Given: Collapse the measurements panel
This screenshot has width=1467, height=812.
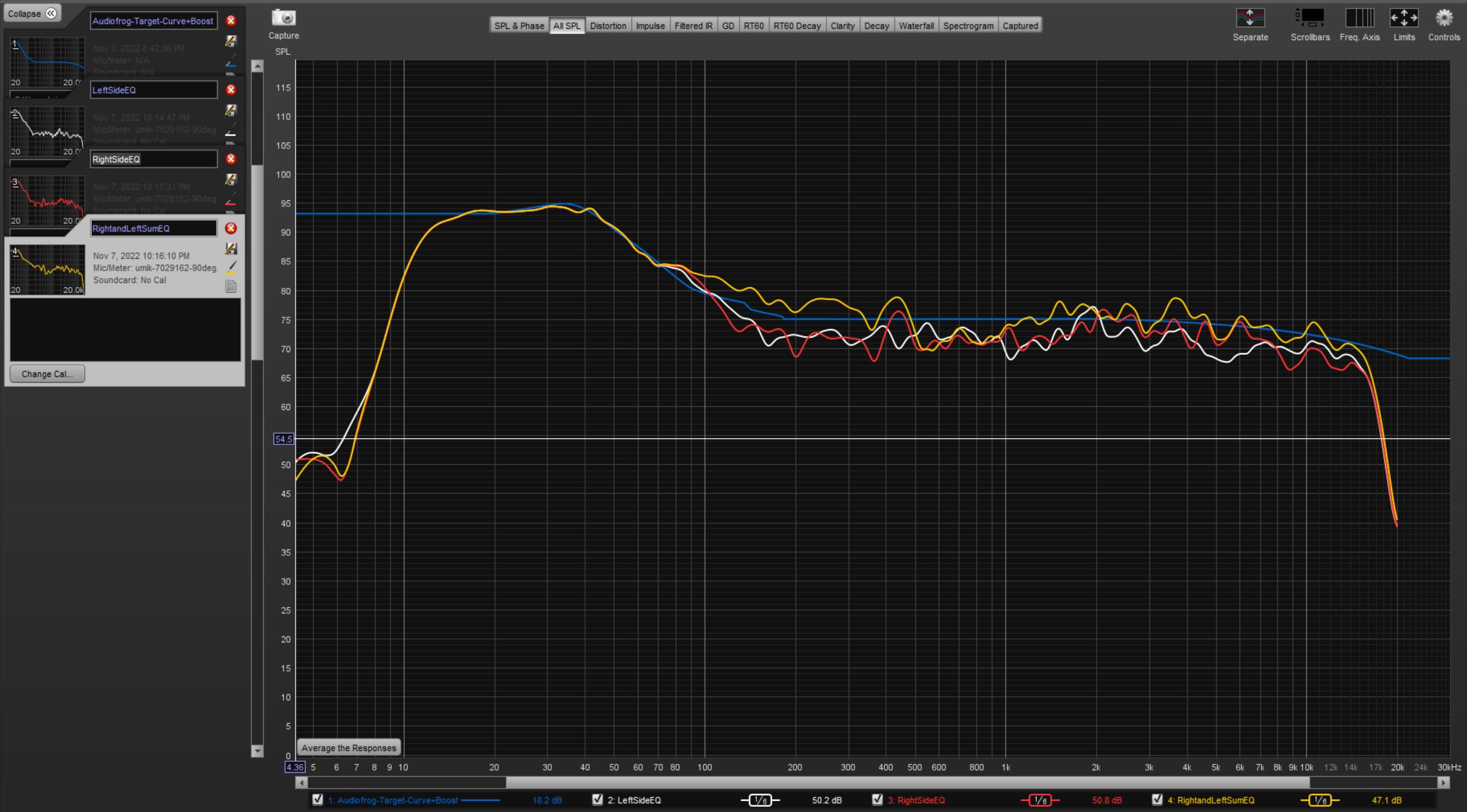Looking at the screenshot, I should coord(32,13).
